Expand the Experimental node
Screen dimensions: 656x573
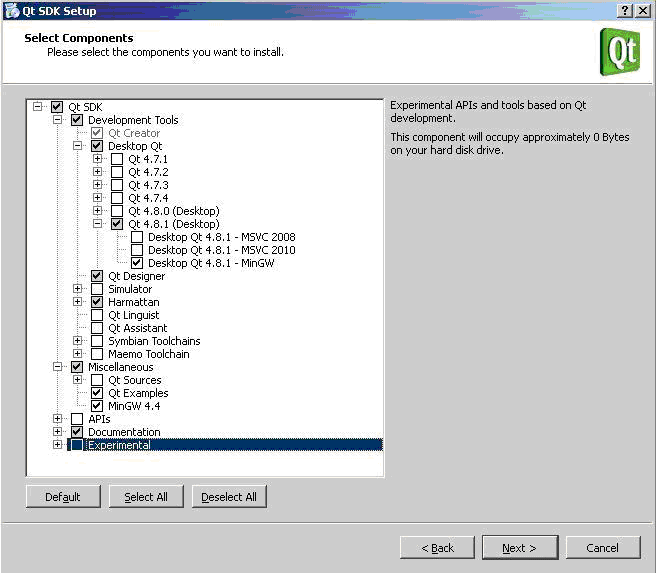point(57,445)
